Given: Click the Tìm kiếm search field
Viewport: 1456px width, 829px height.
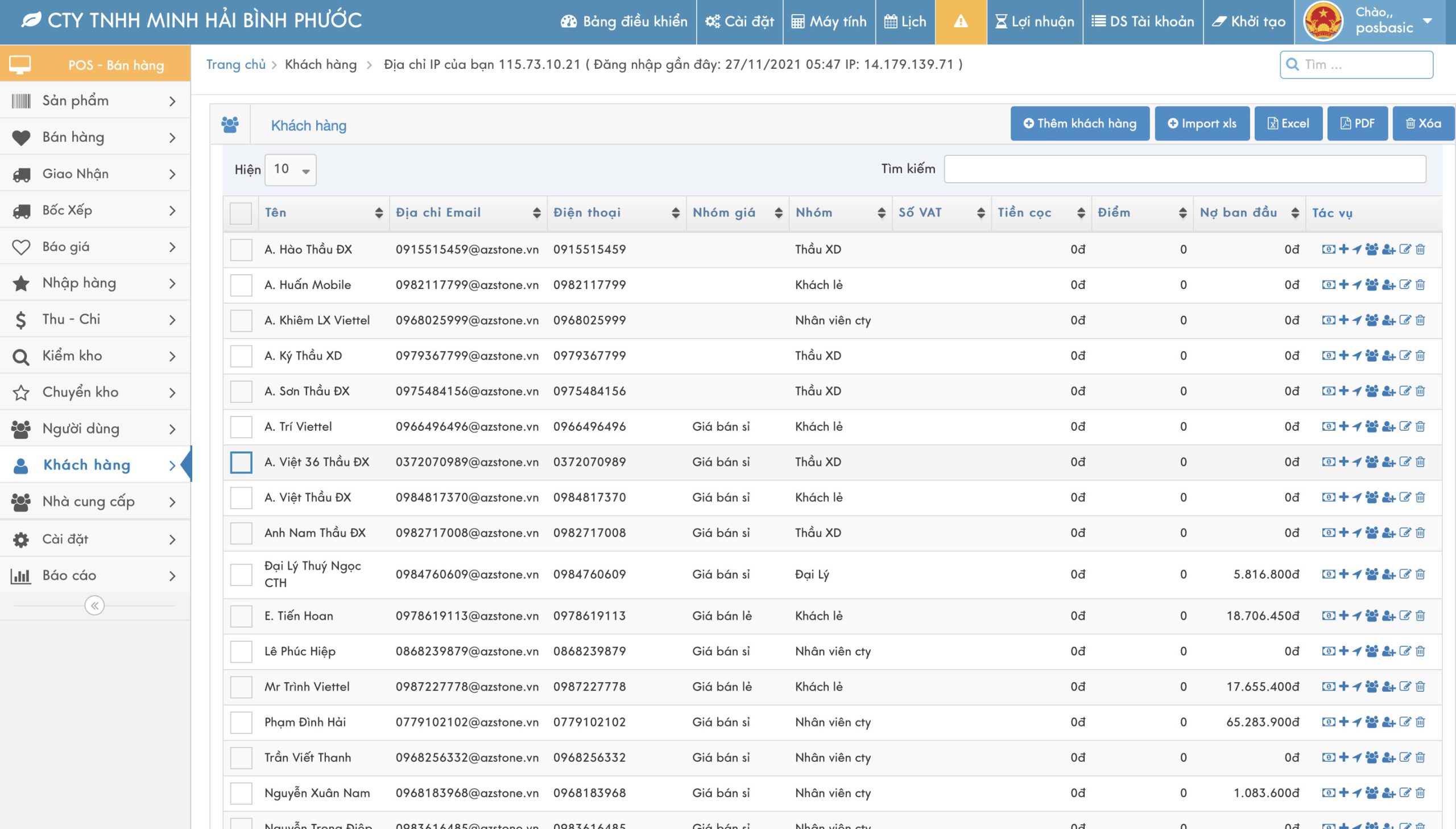Looking at the screenshot, I should click(x=1184, y=169).
